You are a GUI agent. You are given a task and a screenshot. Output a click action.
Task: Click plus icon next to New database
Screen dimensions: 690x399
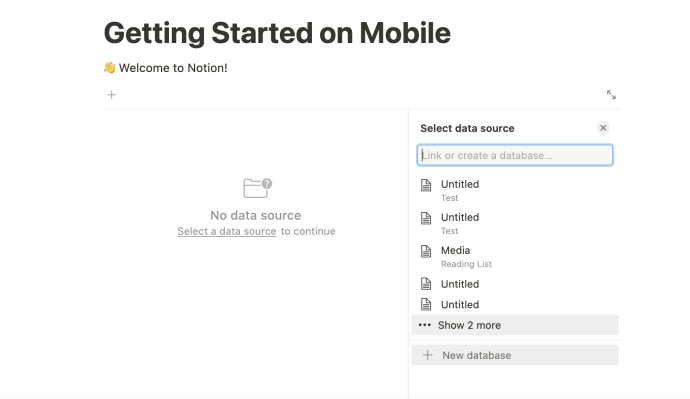point(428,355)
